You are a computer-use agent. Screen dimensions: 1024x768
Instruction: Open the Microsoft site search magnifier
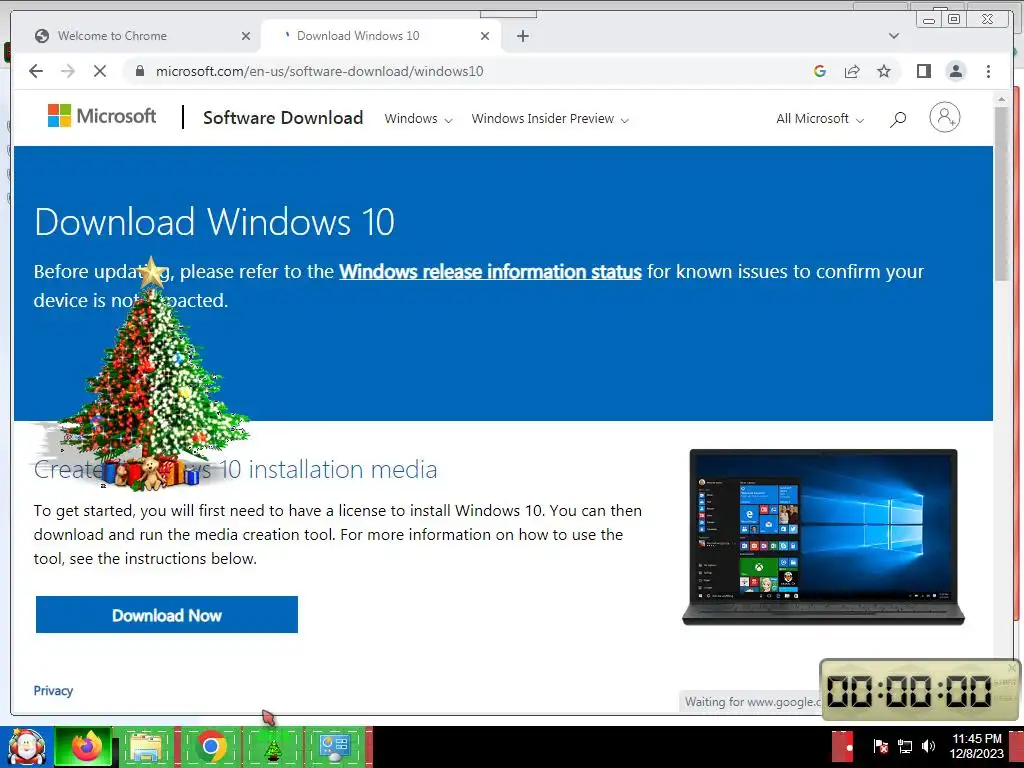(x=898, y=119)
